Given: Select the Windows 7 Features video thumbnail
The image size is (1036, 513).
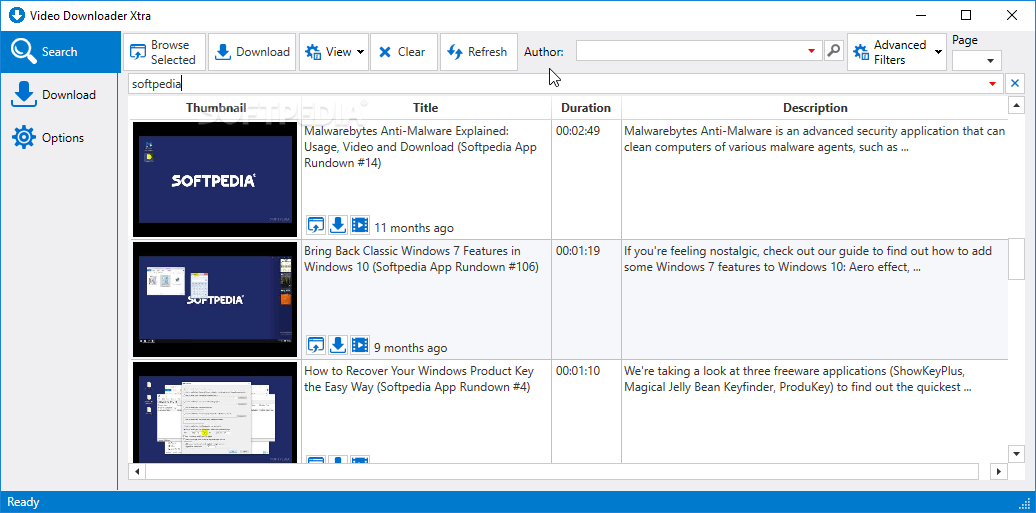Looking at the screenshot, I should pos(215,299).
